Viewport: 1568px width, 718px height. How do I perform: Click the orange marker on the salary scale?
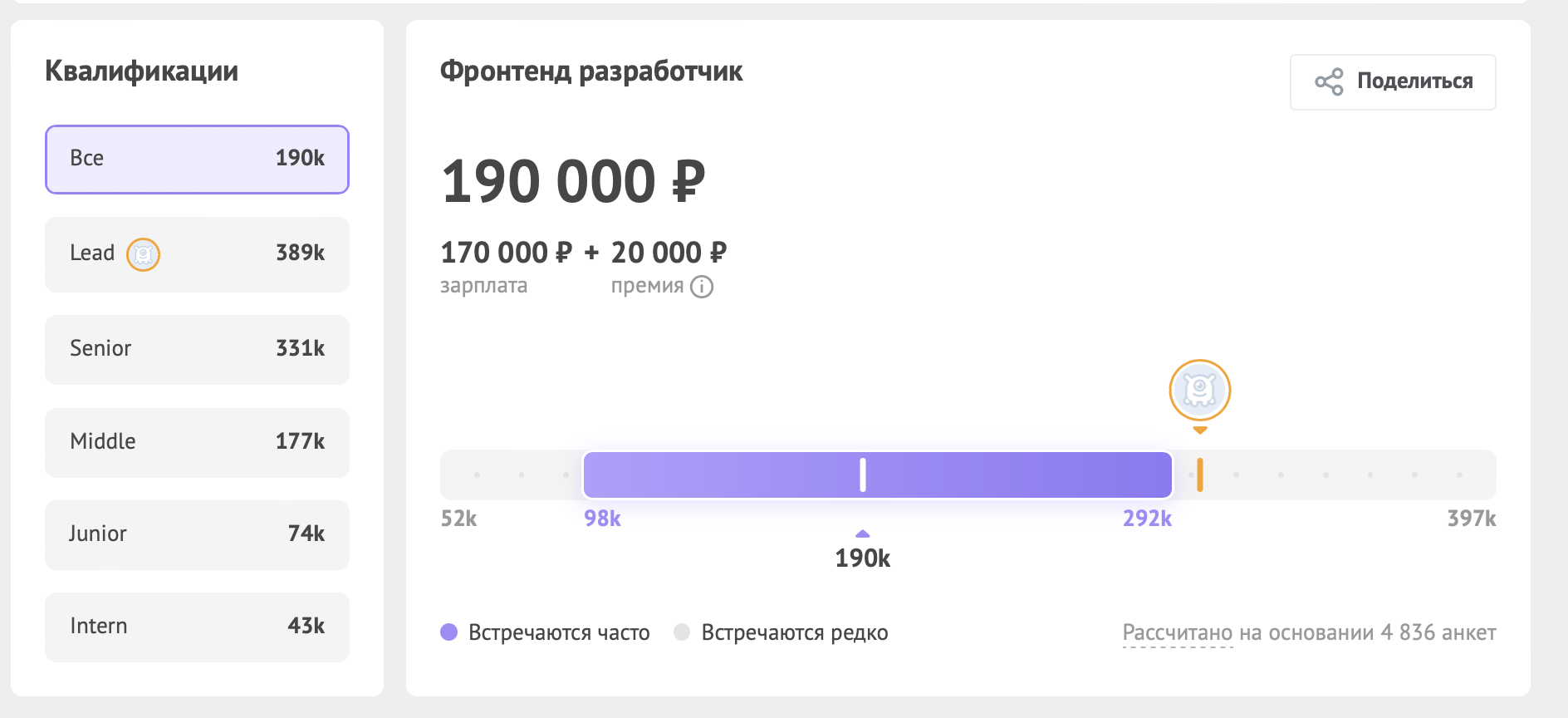[1199, 475]
